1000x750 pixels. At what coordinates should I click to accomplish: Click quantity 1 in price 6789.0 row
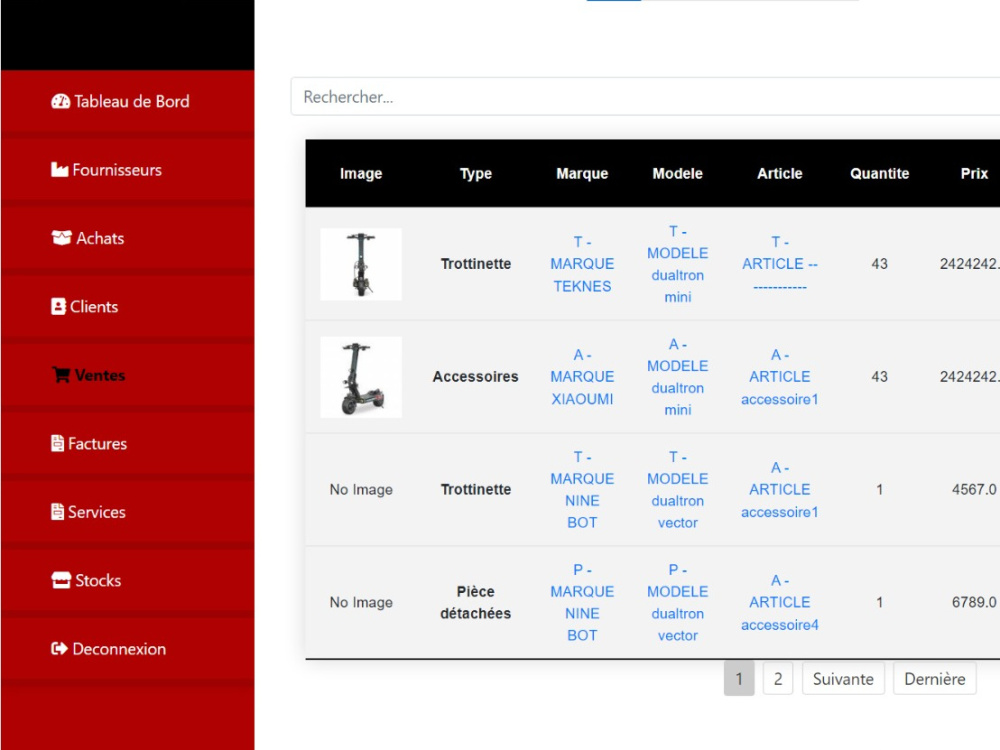879,603
